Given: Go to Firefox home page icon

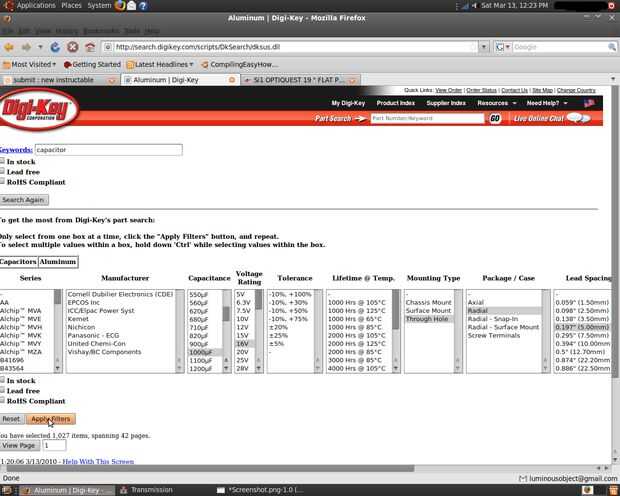Looking at the screenshot, I should [x=90, y=47].
